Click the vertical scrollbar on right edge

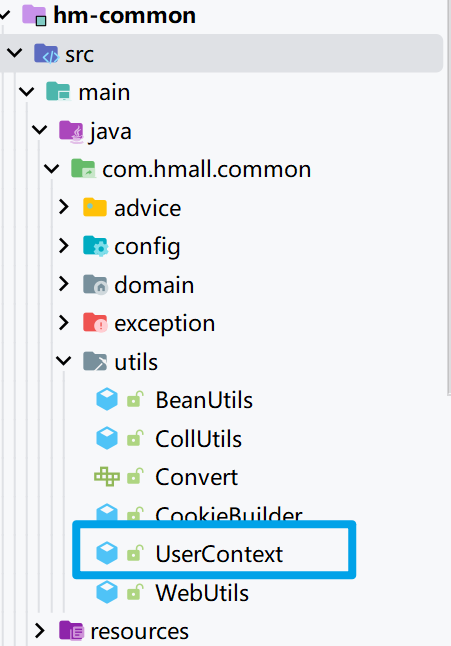449,198
